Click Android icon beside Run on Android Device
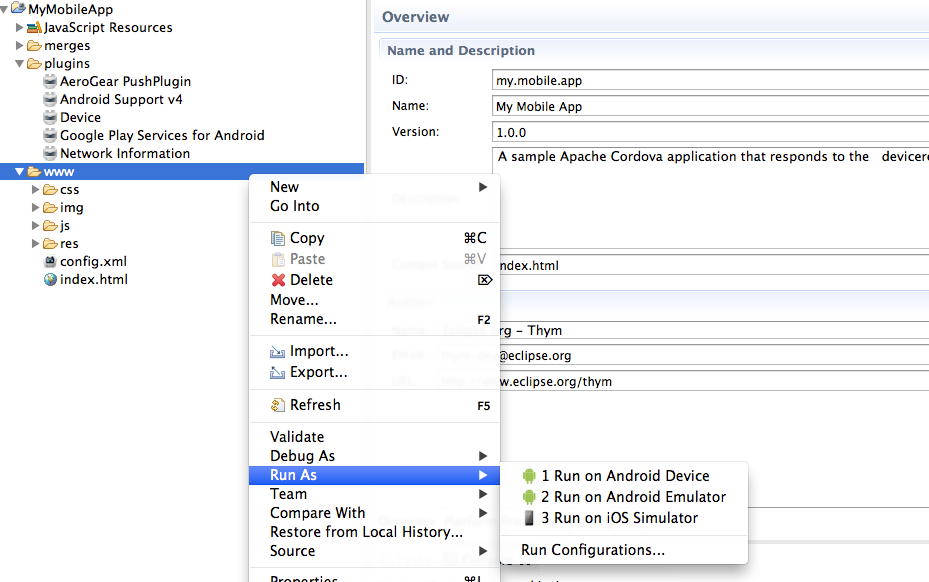929x582 pixels. (529, 476)
